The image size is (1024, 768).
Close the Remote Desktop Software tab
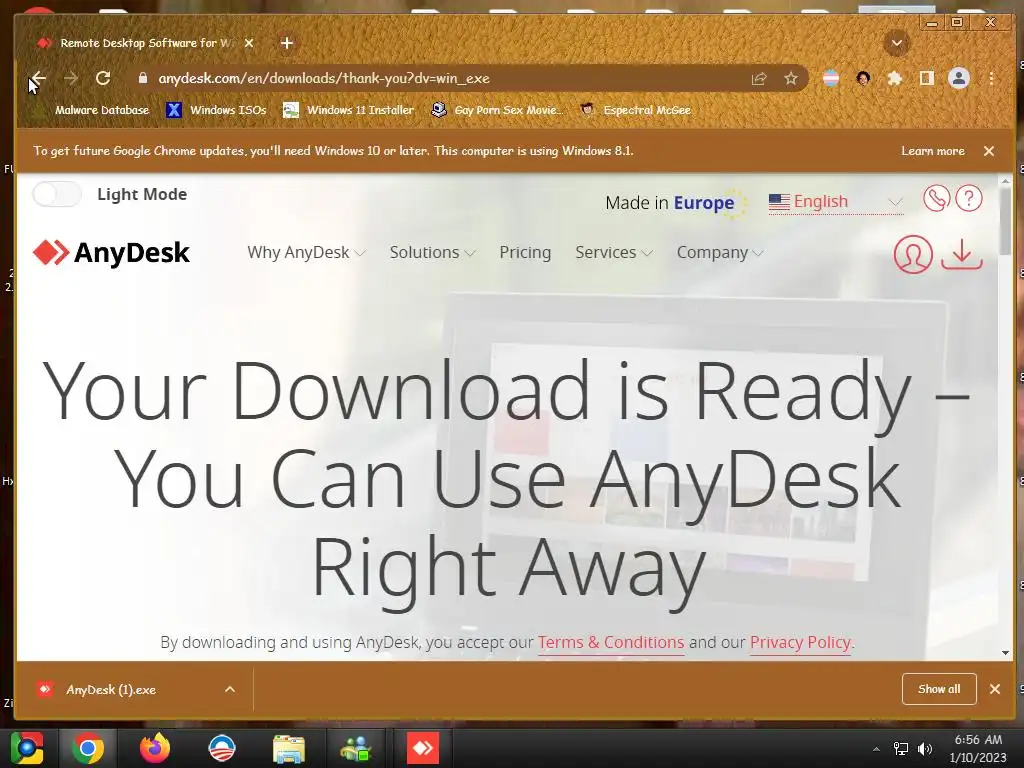click(249, 43)
